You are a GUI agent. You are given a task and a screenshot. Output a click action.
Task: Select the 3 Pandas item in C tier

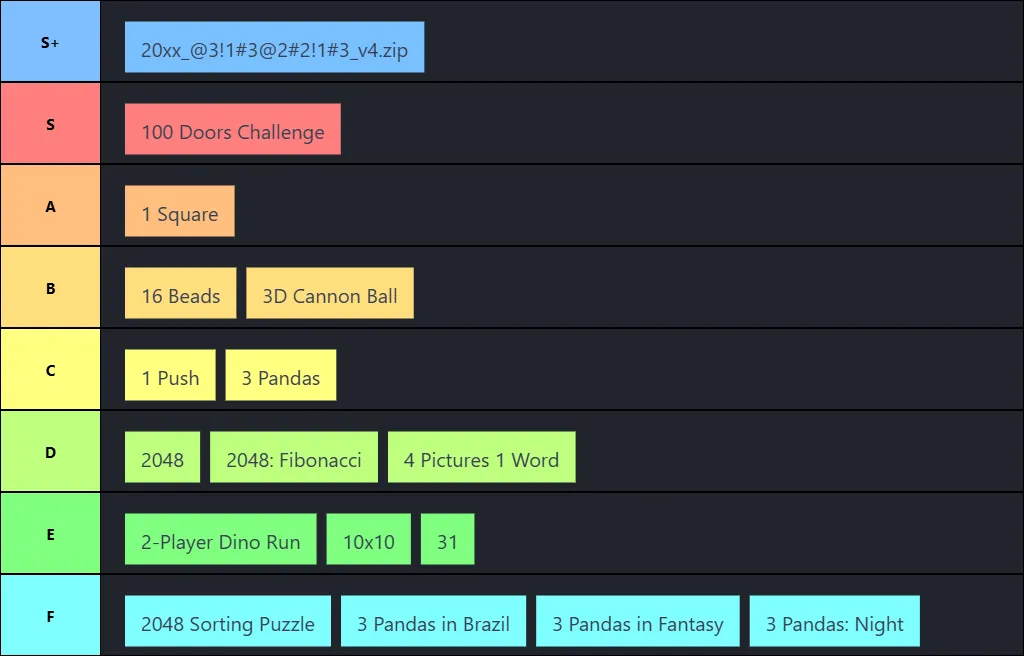tap(281, 375)
